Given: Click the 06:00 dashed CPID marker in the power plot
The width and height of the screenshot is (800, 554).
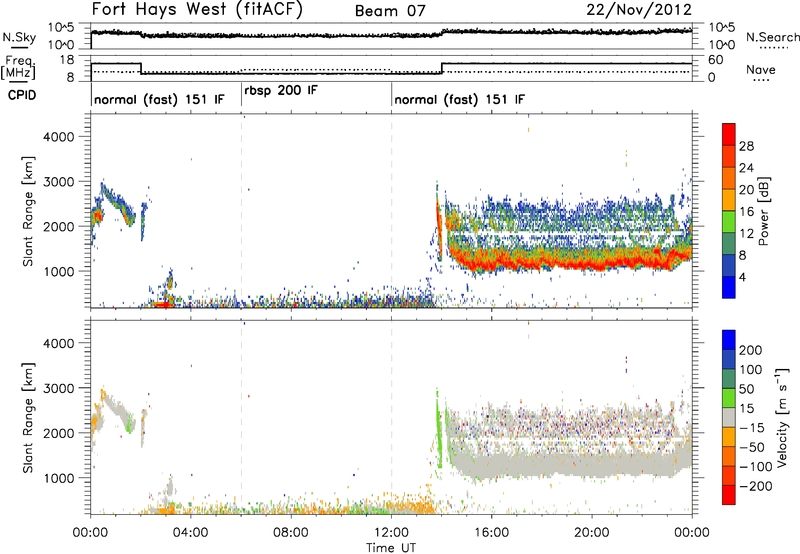Looking at the screenshot, I should coord(241,211).
